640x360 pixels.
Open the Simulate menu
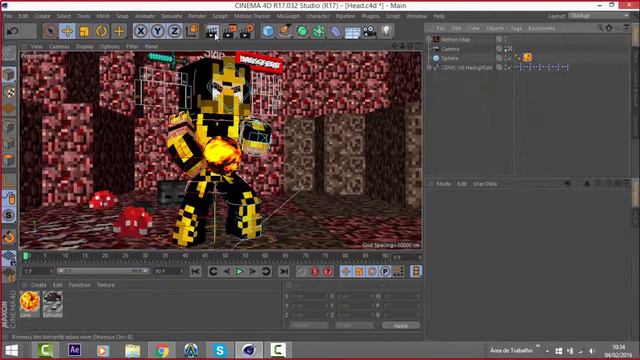pyautogui.click(x=172, y=16)
